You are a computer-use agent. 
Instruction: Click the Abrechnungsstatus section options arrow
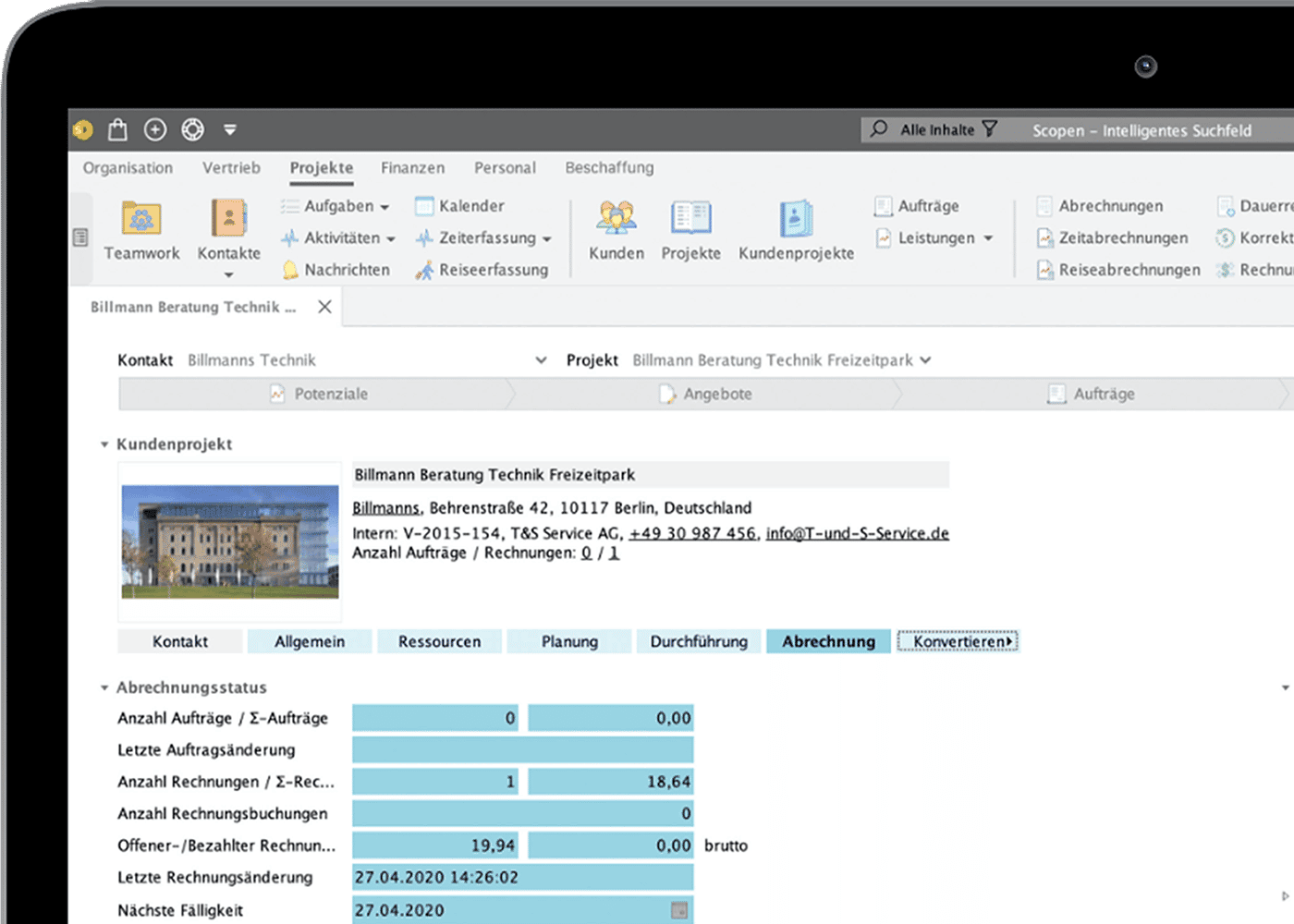(x=1285, y=688)
